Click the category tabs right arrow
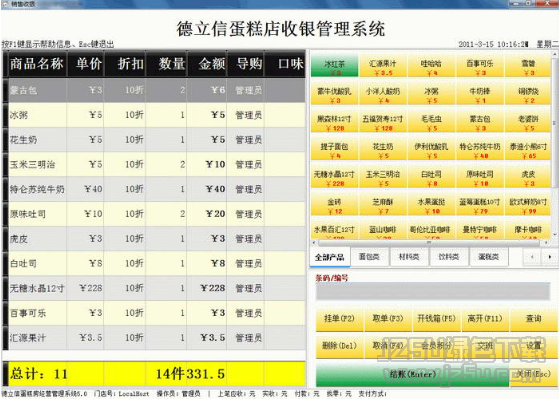559x401 pixels. [550, 257]
